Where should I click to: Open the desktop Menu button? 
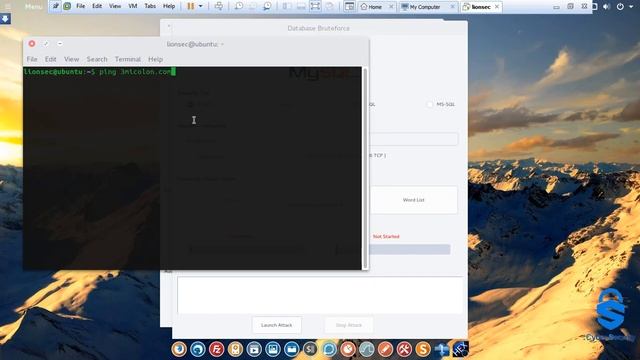33,7
